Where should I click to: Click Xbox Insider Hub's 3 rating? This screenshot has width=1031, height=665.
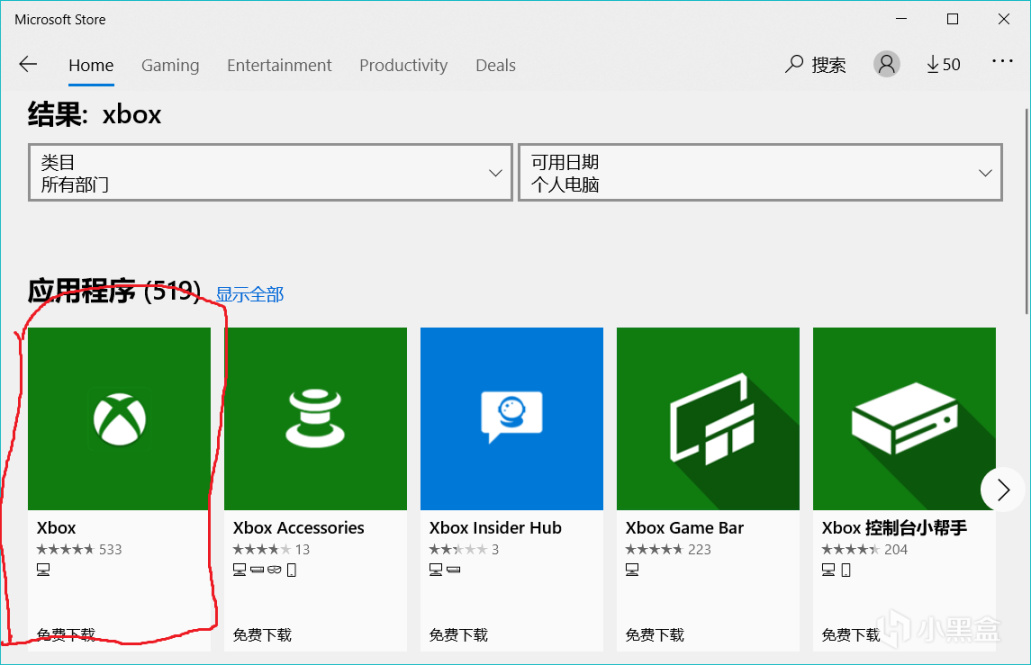coord(464,549)
